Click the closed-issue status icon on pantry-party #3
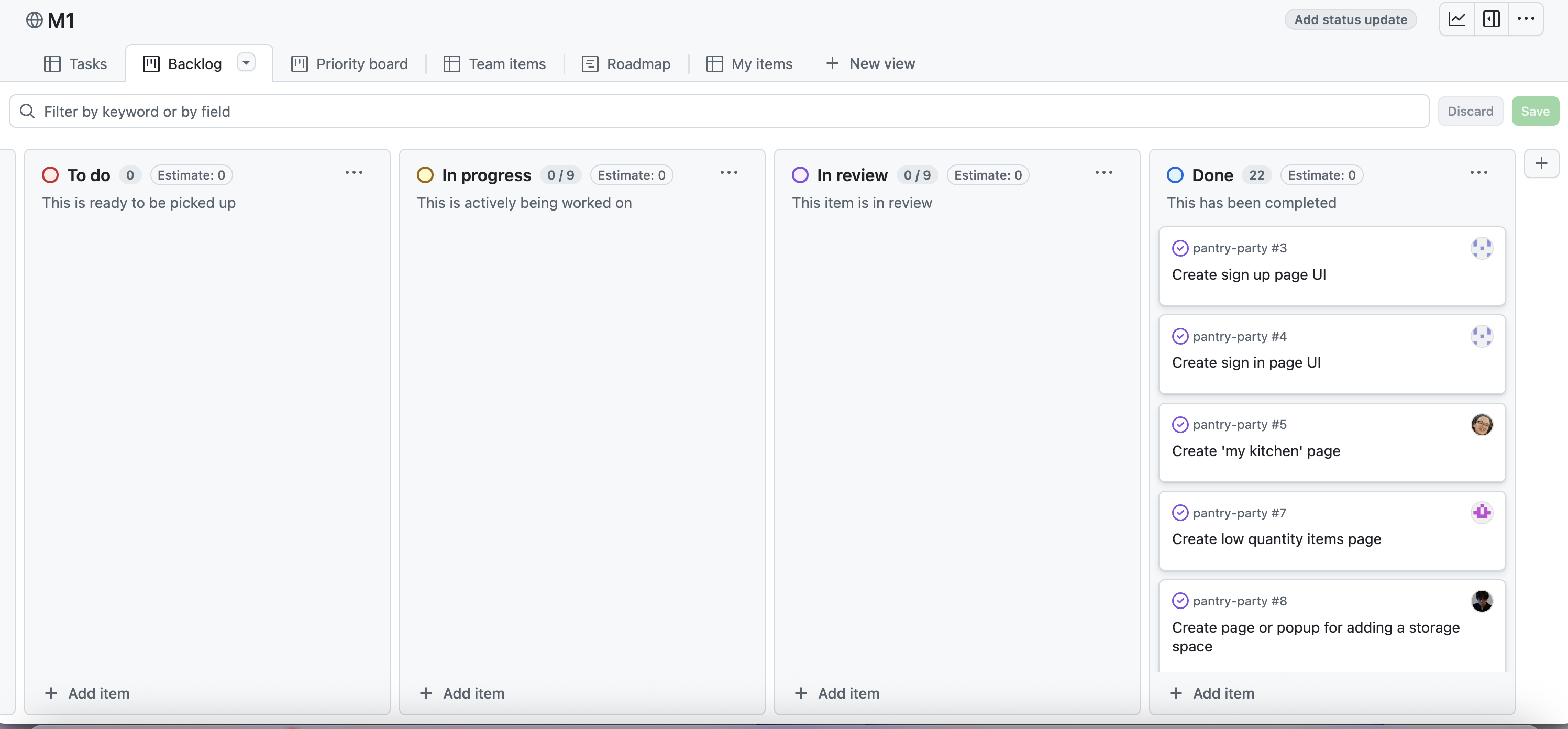Image resolution: width=1568 pixels, height=729 pixels. pos(1179,248)
